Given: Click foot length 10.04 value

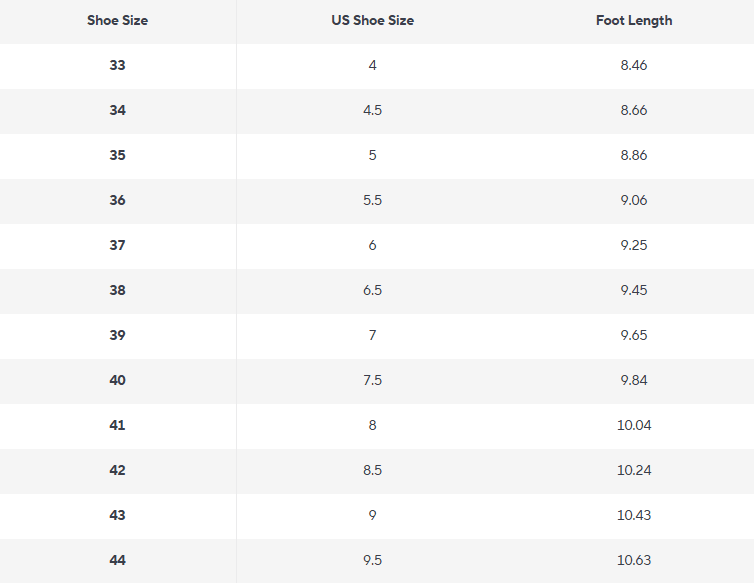Looking at the screenshot, I should pyautogui.click(x=634, y=425).
